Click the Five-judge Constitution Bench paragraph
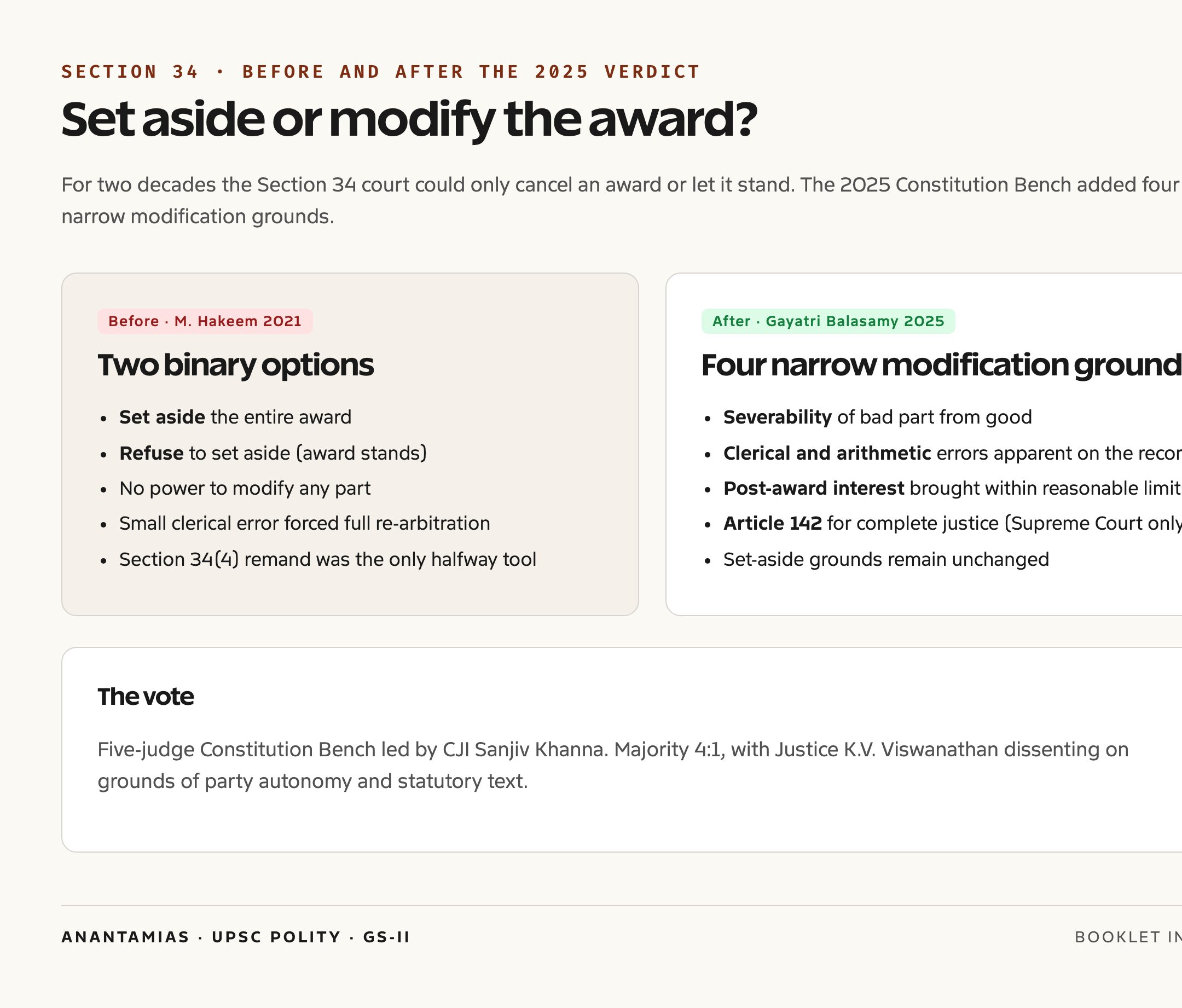This screenshot has width=1182, height=1008. pyautogui.click(x=613, y=765)
